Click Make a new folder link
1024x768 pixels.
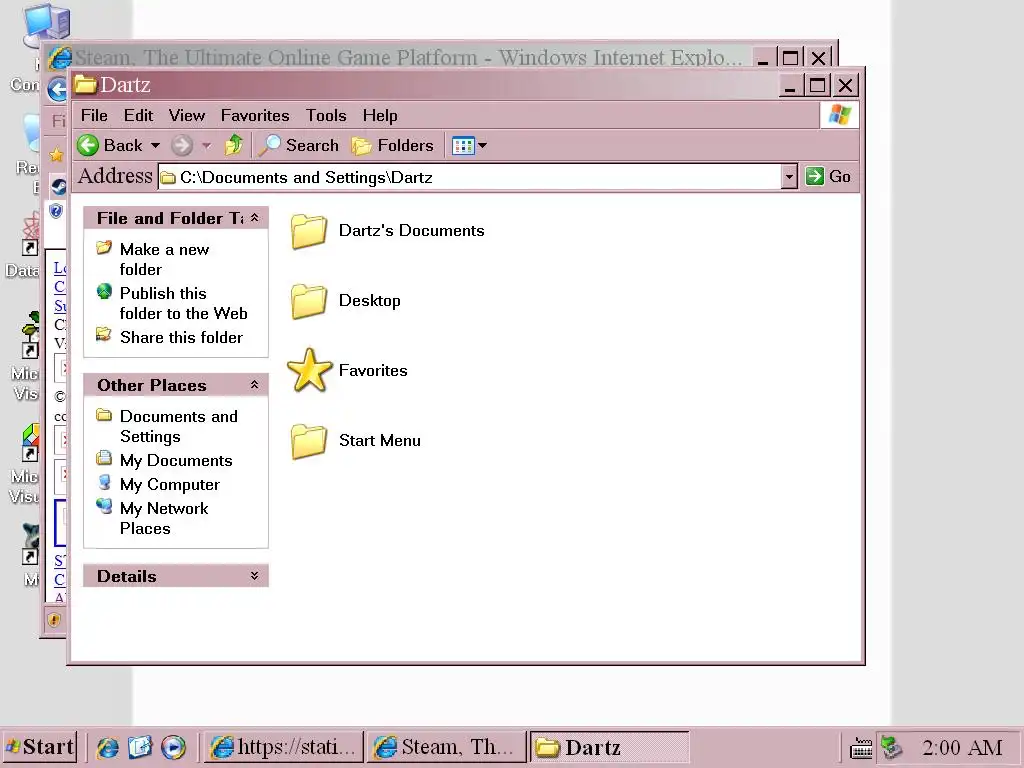click(165, 259)
